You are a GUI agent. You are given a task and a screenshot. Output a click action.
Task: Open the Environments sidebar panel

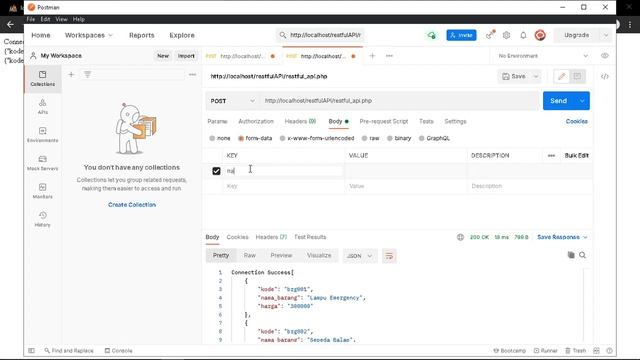click(42, 135)
